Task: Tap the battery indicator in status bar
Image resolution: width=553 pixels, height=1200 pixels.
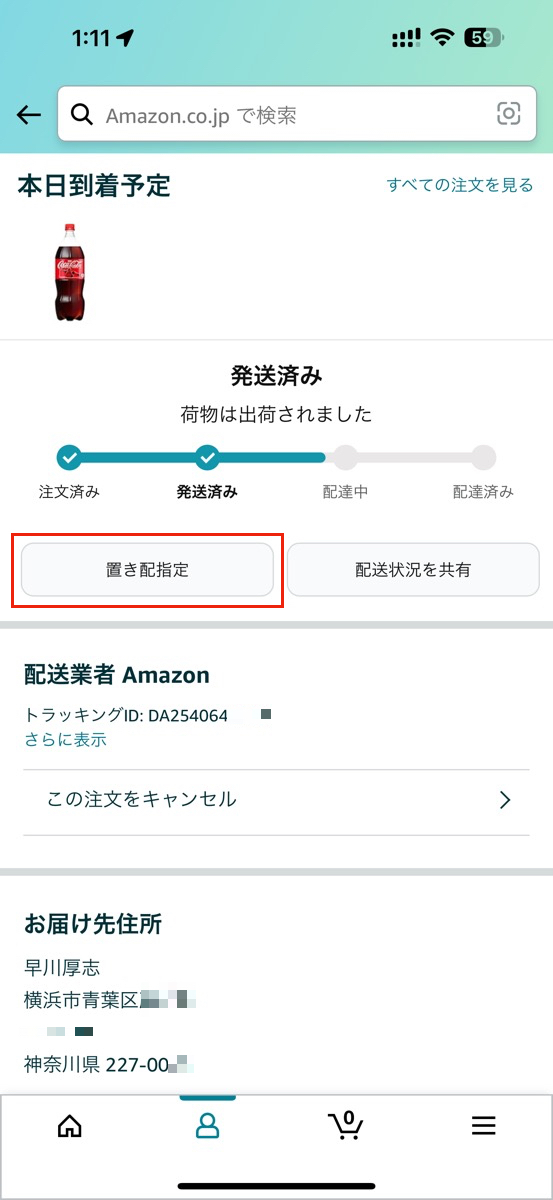Action: coord(483,38)
